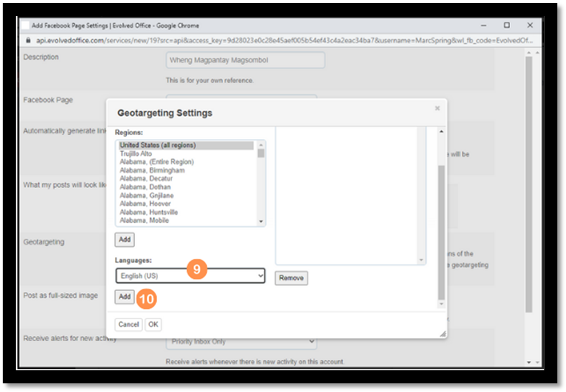Viewport: 566px width, 392px height.
Task: Click Regions list scroll-up arrow
Action: pyautogui.click(x=261, y=145)
